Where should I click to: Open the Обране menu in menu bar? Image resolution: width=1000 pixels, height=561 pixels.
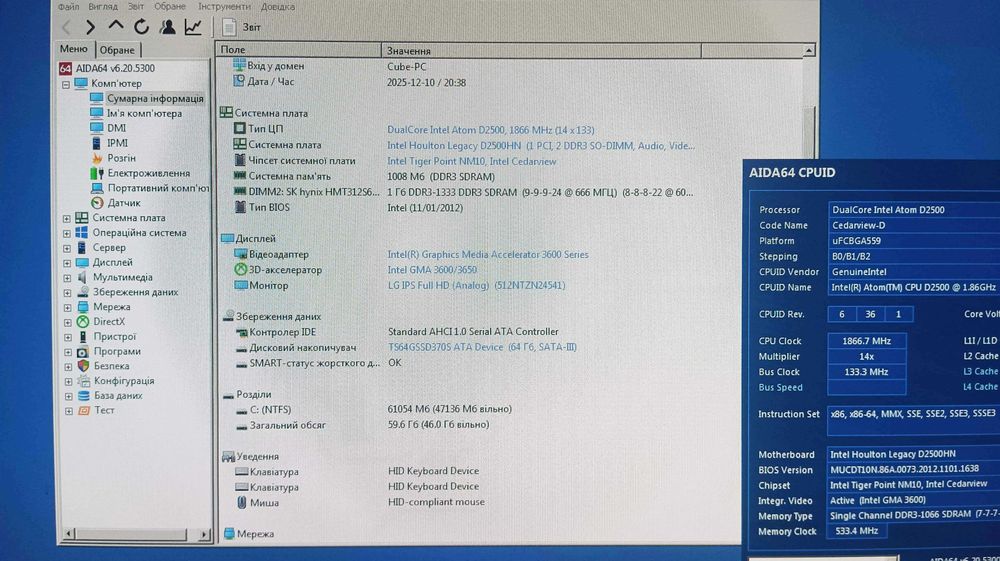pyautogui.click(x=170, y=6)
